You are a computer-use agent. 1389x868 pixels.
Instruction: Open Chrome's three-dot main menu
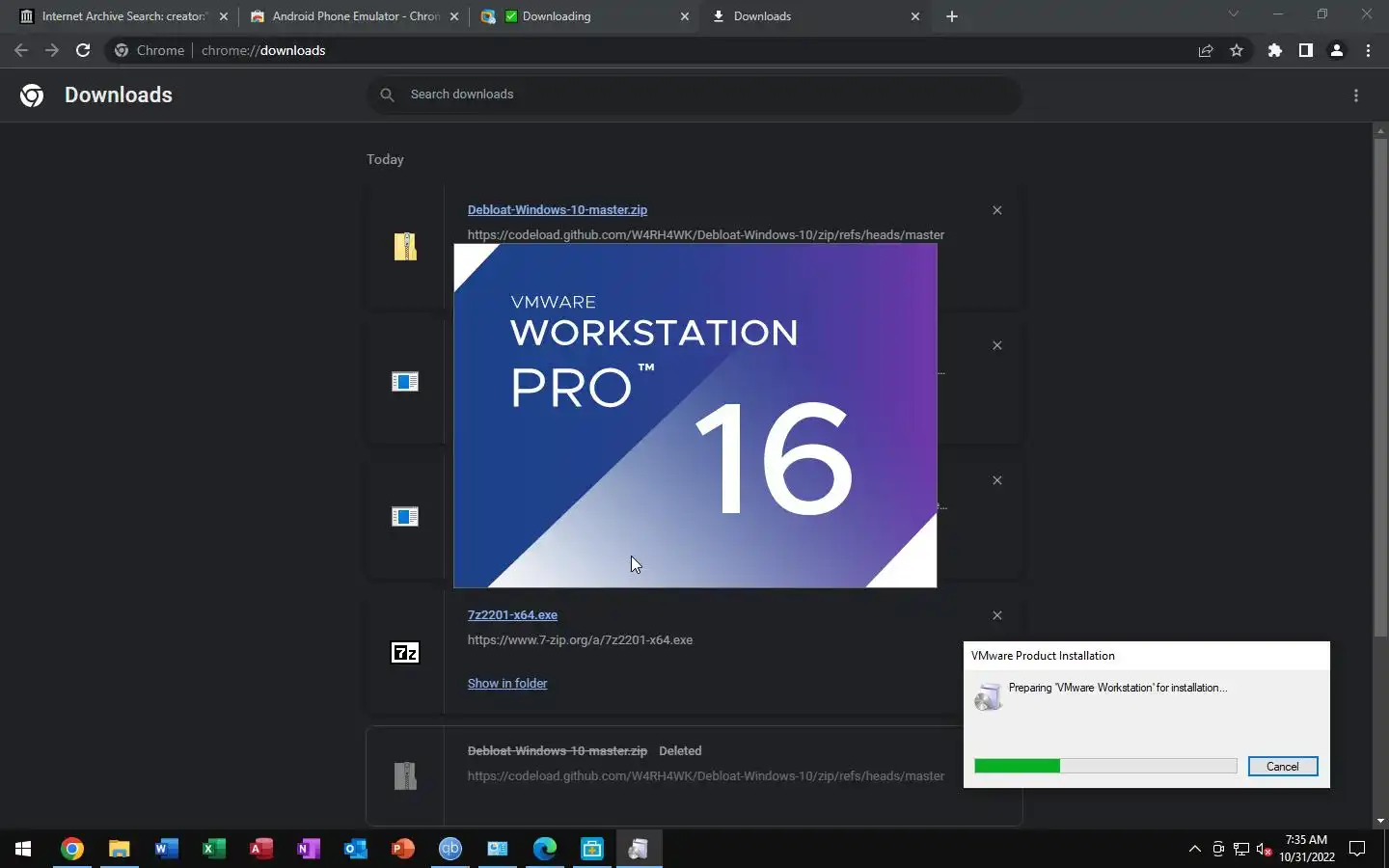(1368, 50)
